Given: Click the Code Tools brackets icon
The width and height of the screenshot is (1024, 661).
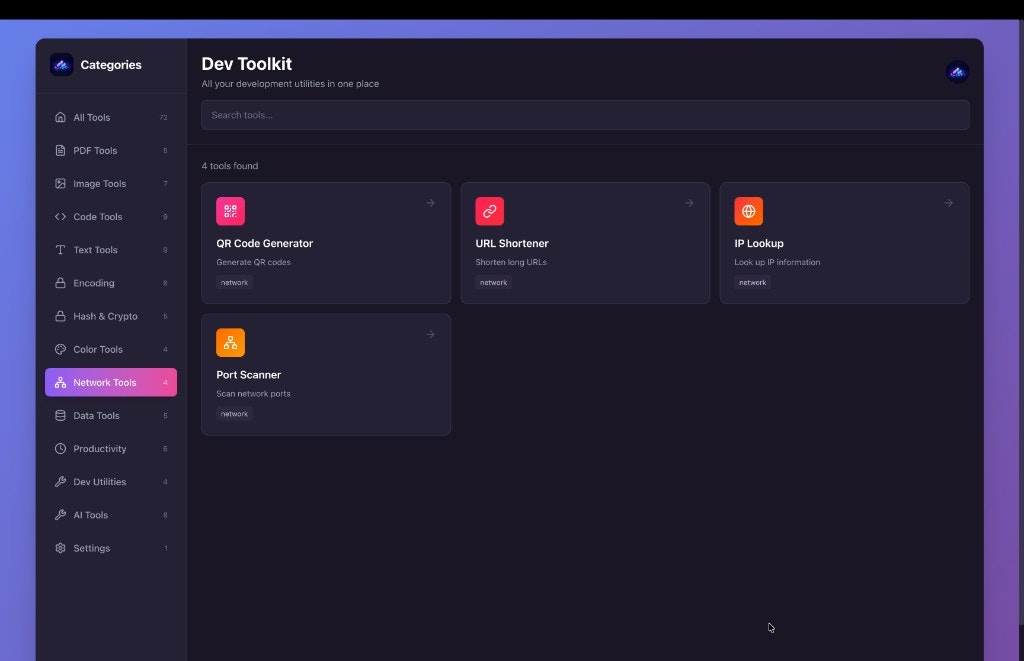Looking at the screenshot, I should [62, 216].
